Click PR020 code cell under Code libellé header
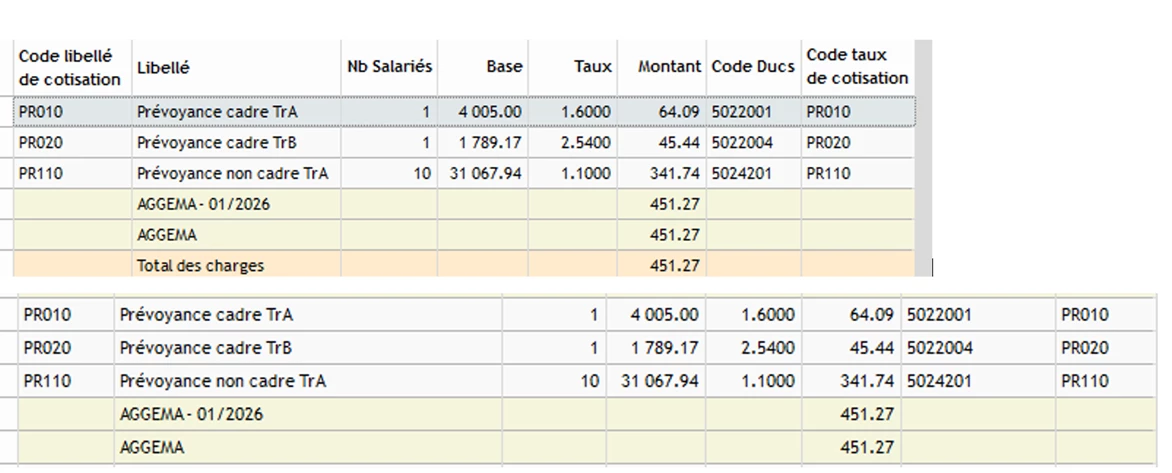This screenshot has height=473, width=1172. (x=41, y=143)
